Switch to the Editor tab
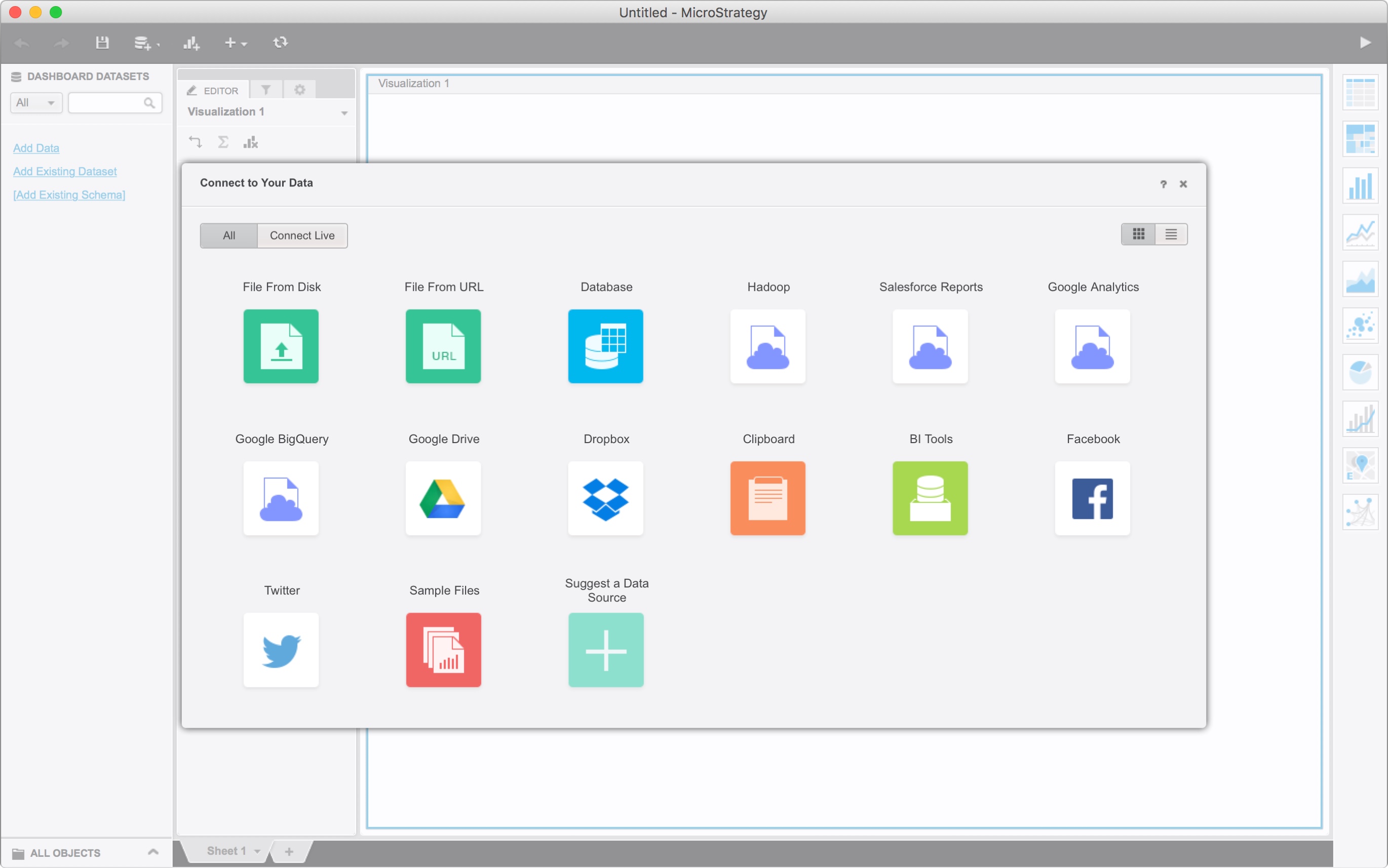The height and width of the screenshot is (868, 1388). [x=213, y=90]
